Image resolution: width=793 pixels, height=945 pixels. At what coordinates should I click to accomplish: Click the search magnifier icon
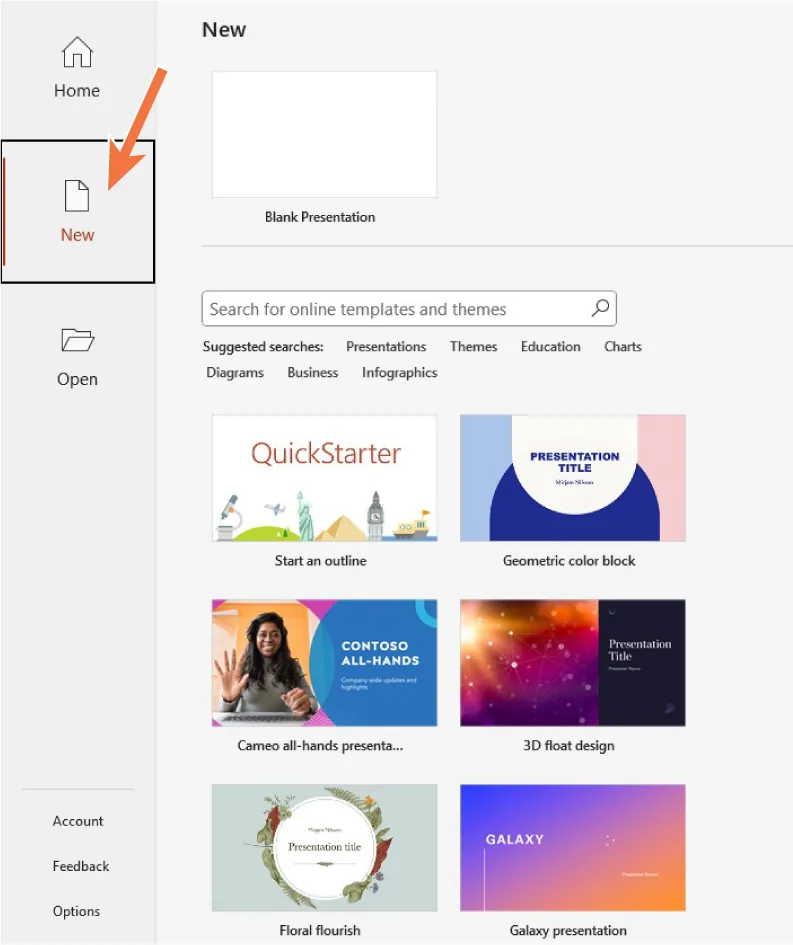pos(600,309)
